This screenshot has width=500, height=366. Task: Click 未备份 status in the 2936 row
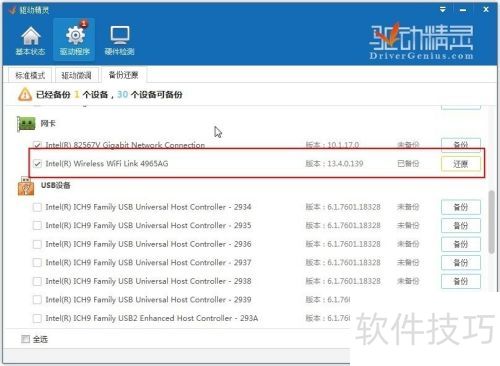coord(408,244)
